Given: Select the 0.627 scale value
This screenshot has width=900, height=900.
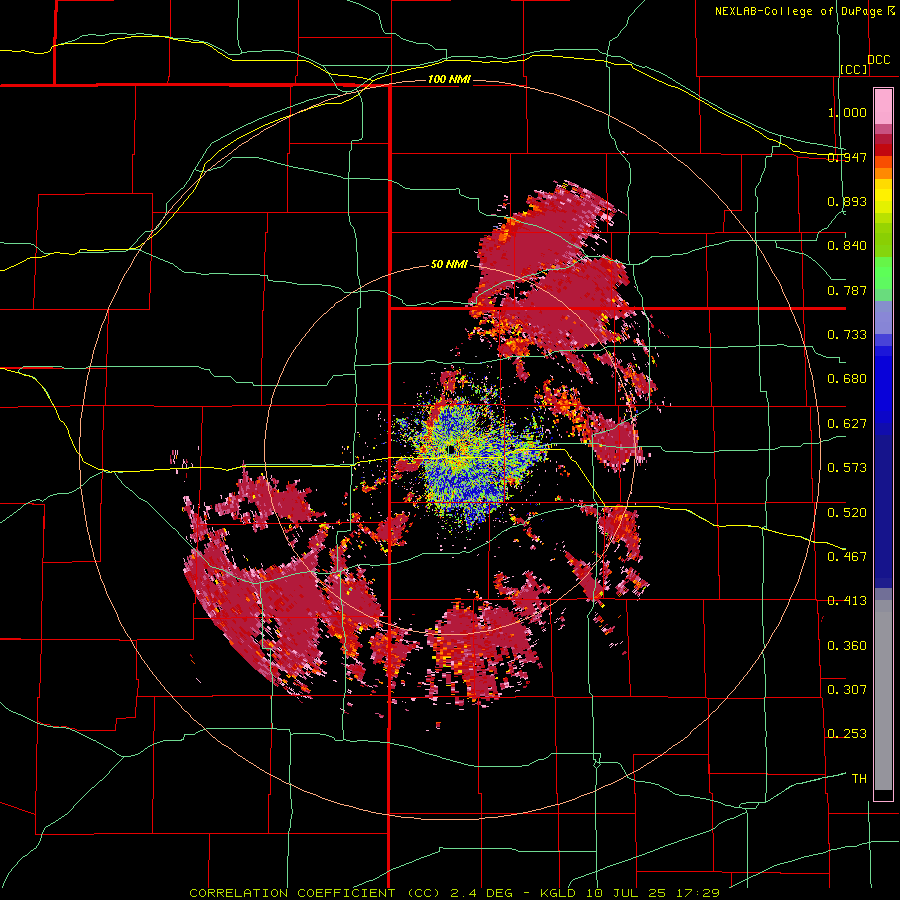Looking at the screenshot, I should point(847,424).
